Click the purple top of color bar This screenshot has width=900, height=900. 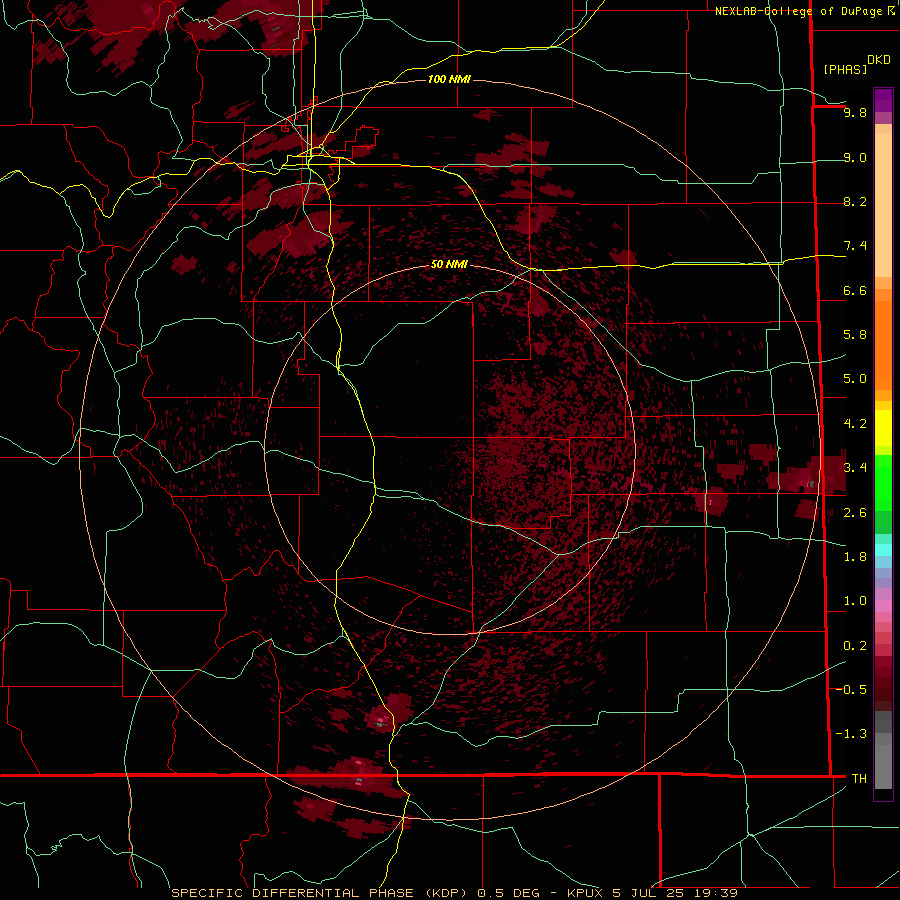click(x=883, y=100)
